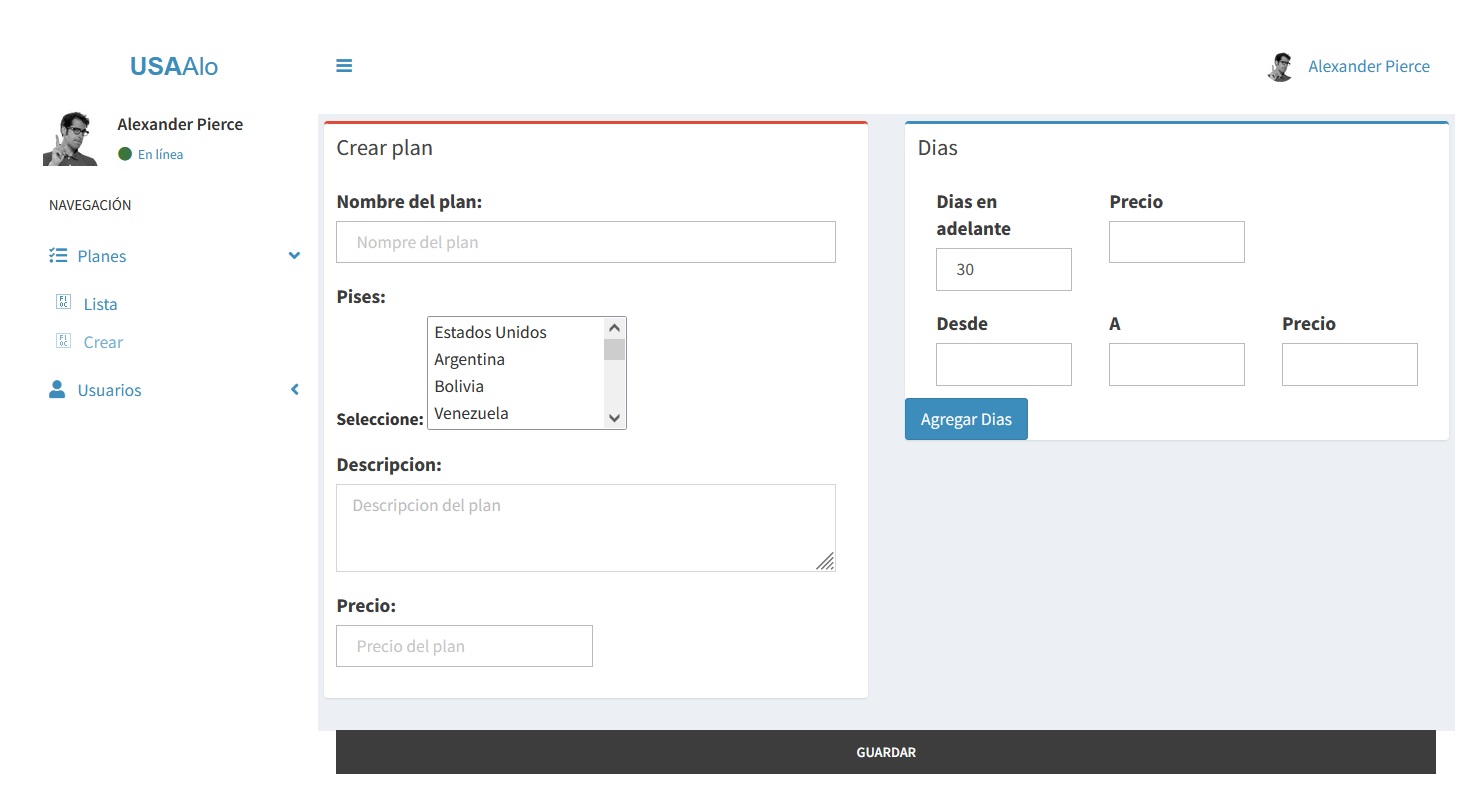Click the sidebar user profile photo
Screen dimensions: 1465x789
coord(70,138)
